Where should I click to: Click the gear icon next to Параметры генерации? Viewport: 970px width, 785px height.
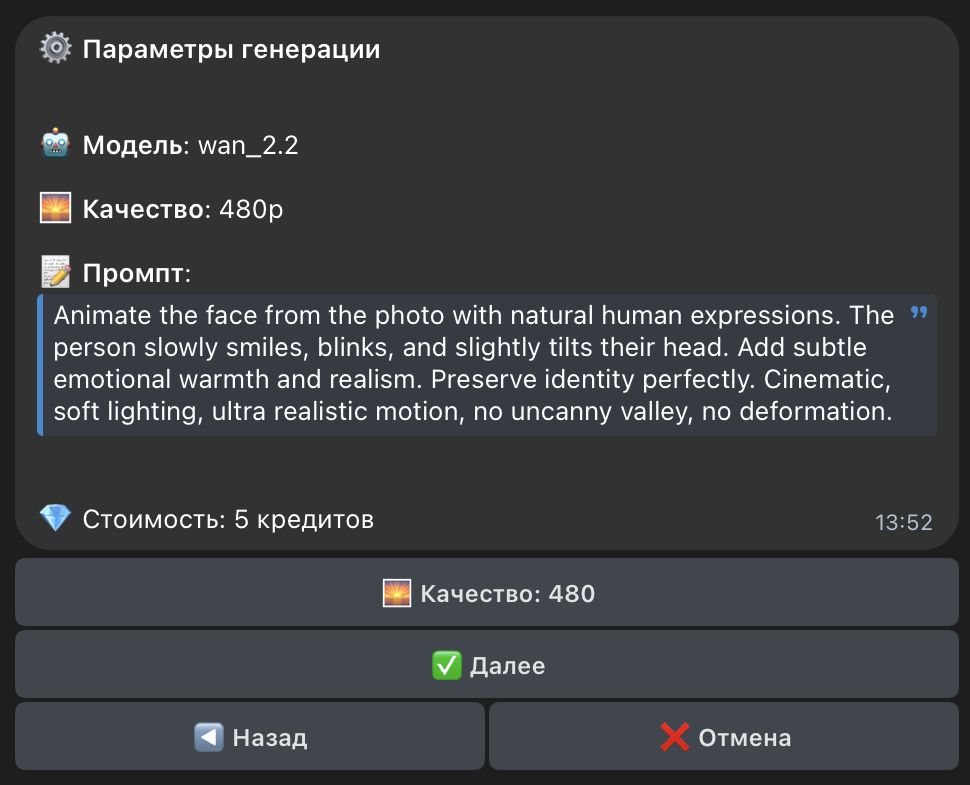pyautogui.click(x=55, y=47)
